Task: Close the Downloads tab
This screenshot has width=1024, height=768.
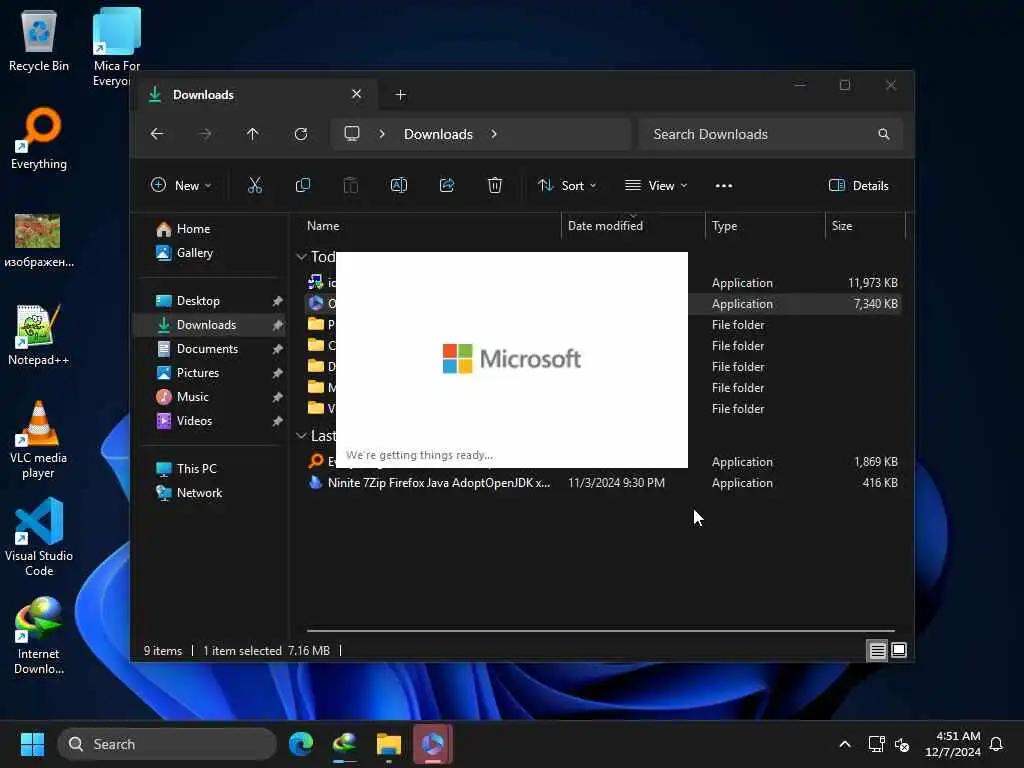Action: pos(357,94)
